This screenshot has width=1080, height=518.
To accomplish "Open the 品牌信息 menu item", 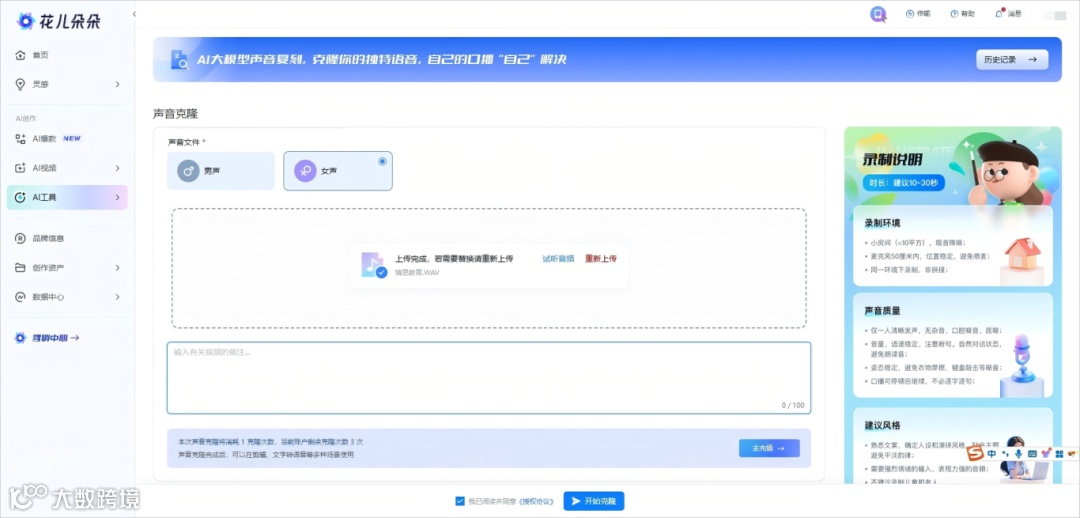I will click(67, 238).
